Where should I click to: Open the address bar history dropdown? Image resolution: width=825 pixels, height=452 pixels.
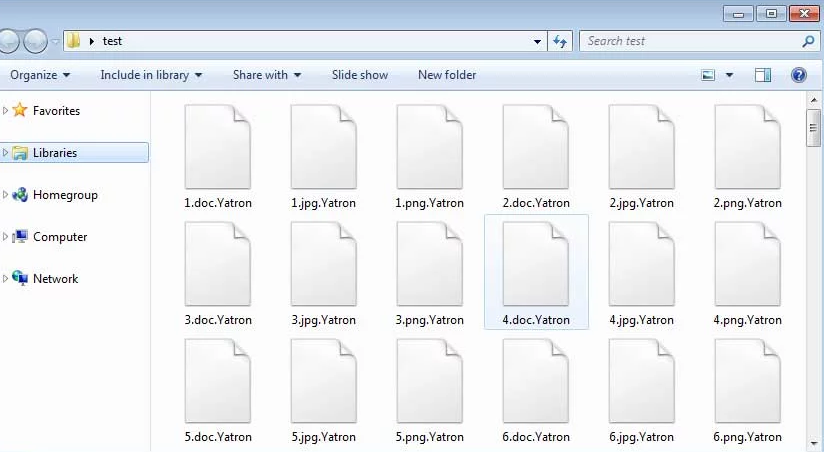pos(538,41)
